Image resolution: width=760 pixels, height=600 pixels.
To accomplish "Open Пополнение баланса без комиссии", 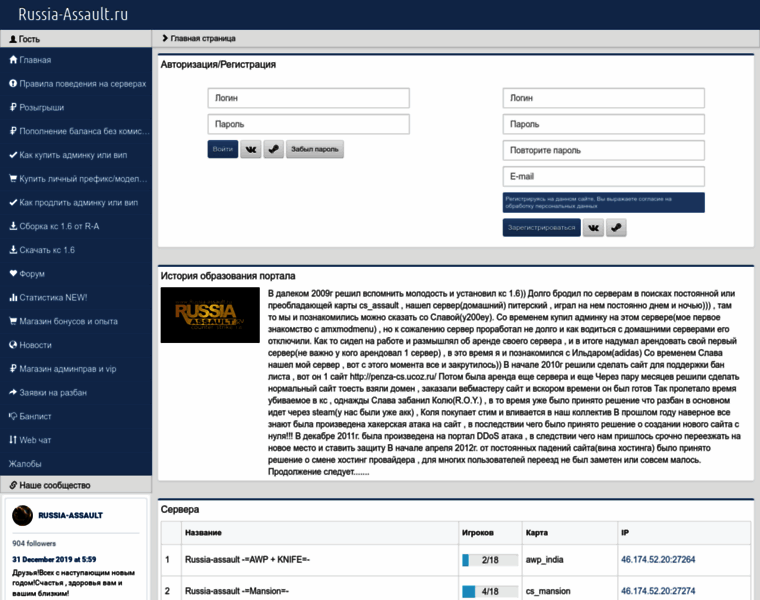I will [x=79, y=131].
